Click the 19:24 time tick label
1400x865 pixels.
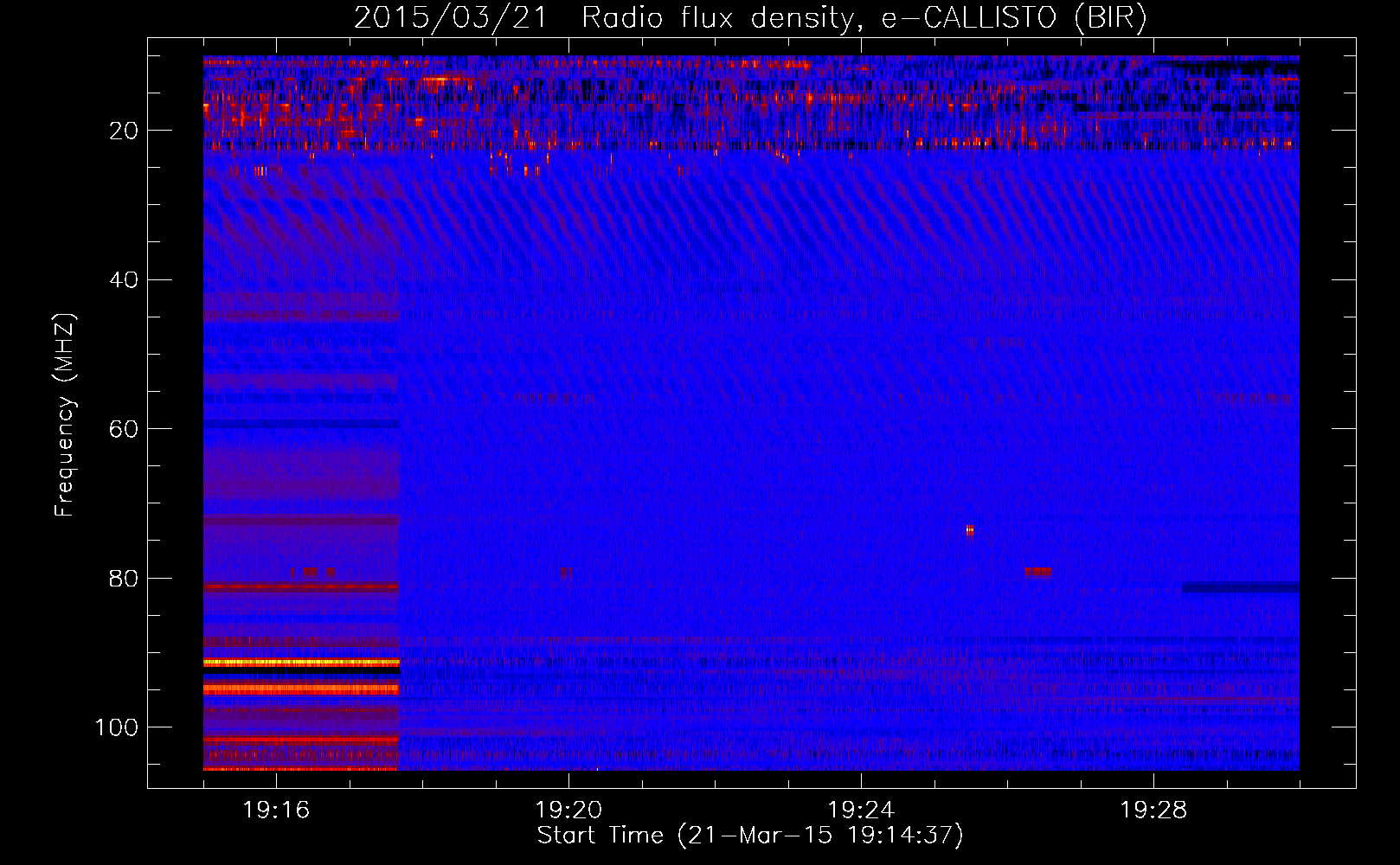pos(861,811)
